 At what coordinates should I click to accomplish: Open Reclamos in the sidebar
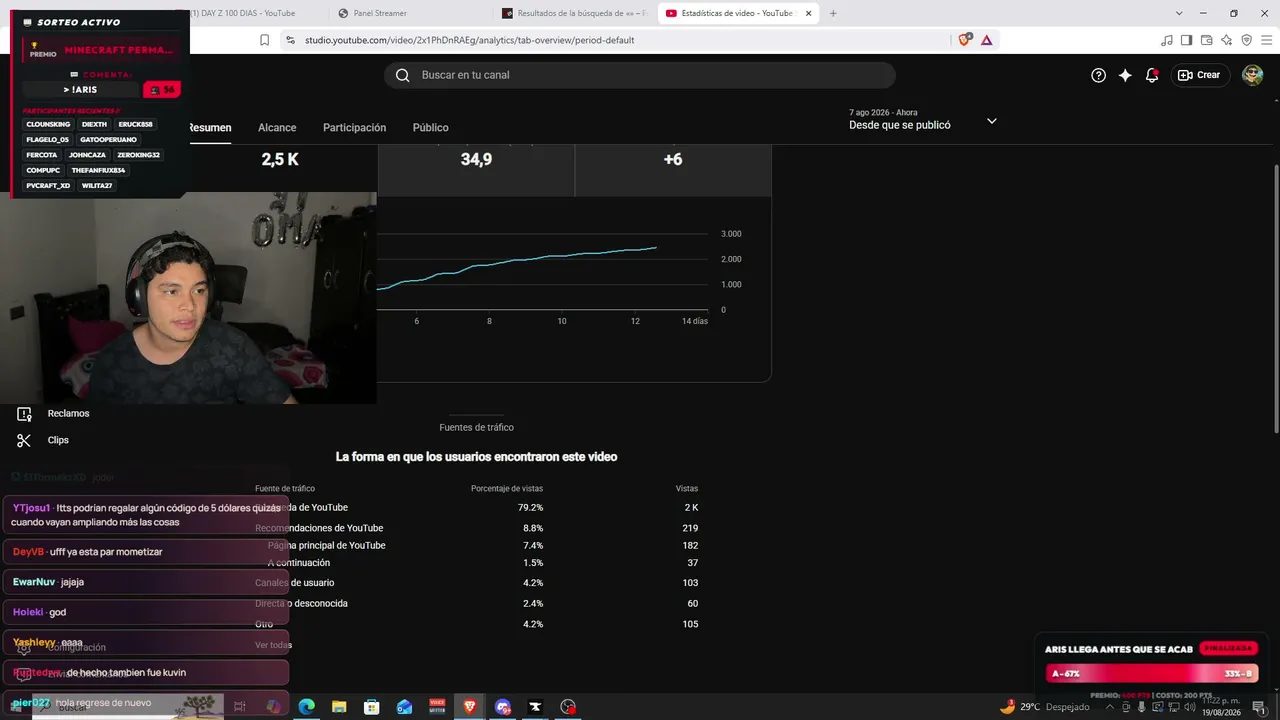(68, 414)
